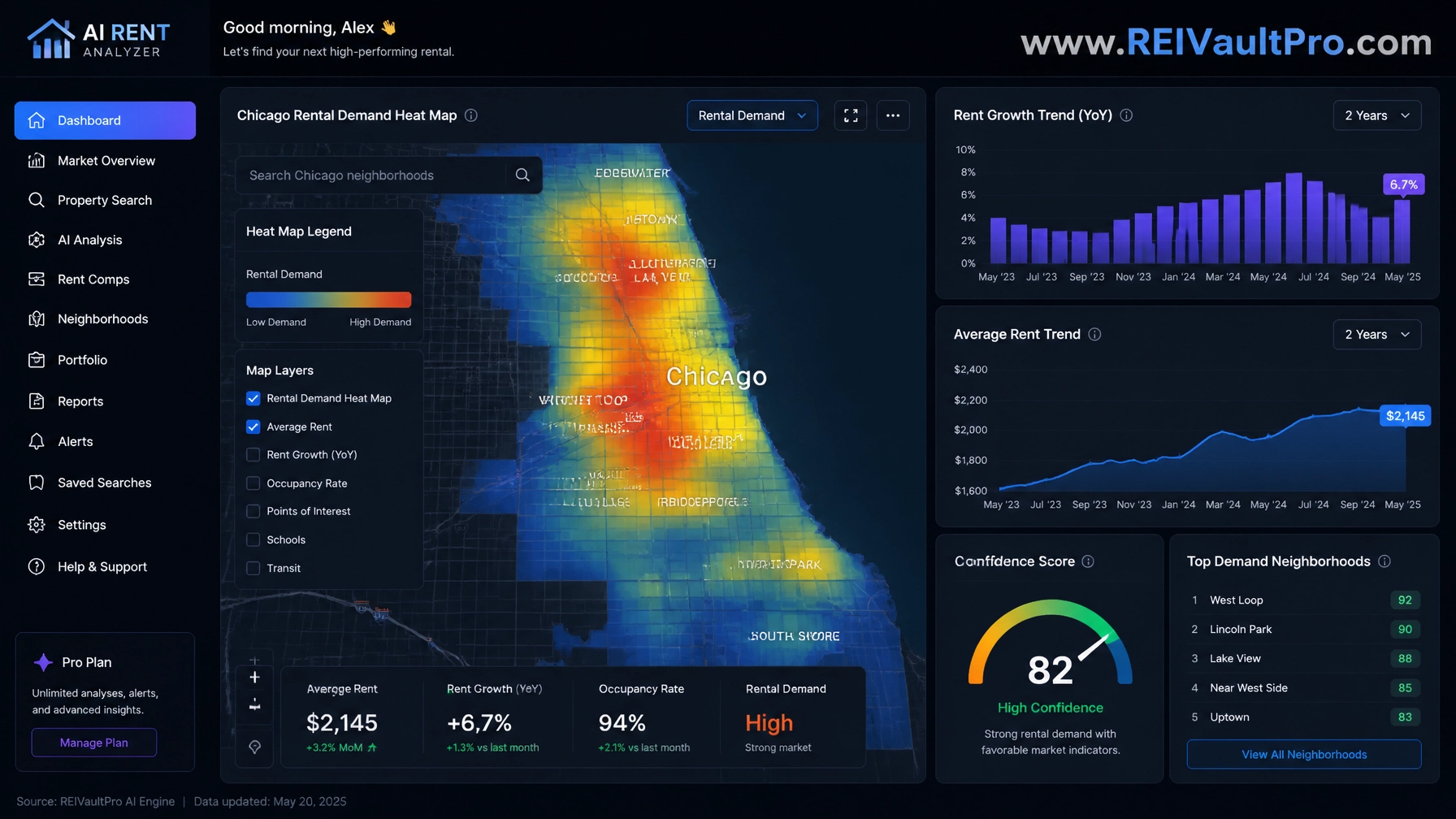This screenshot has height=819, width=1456.
Task: Click the neighborhood search magnifier icon
Action: tap(522, 175)
